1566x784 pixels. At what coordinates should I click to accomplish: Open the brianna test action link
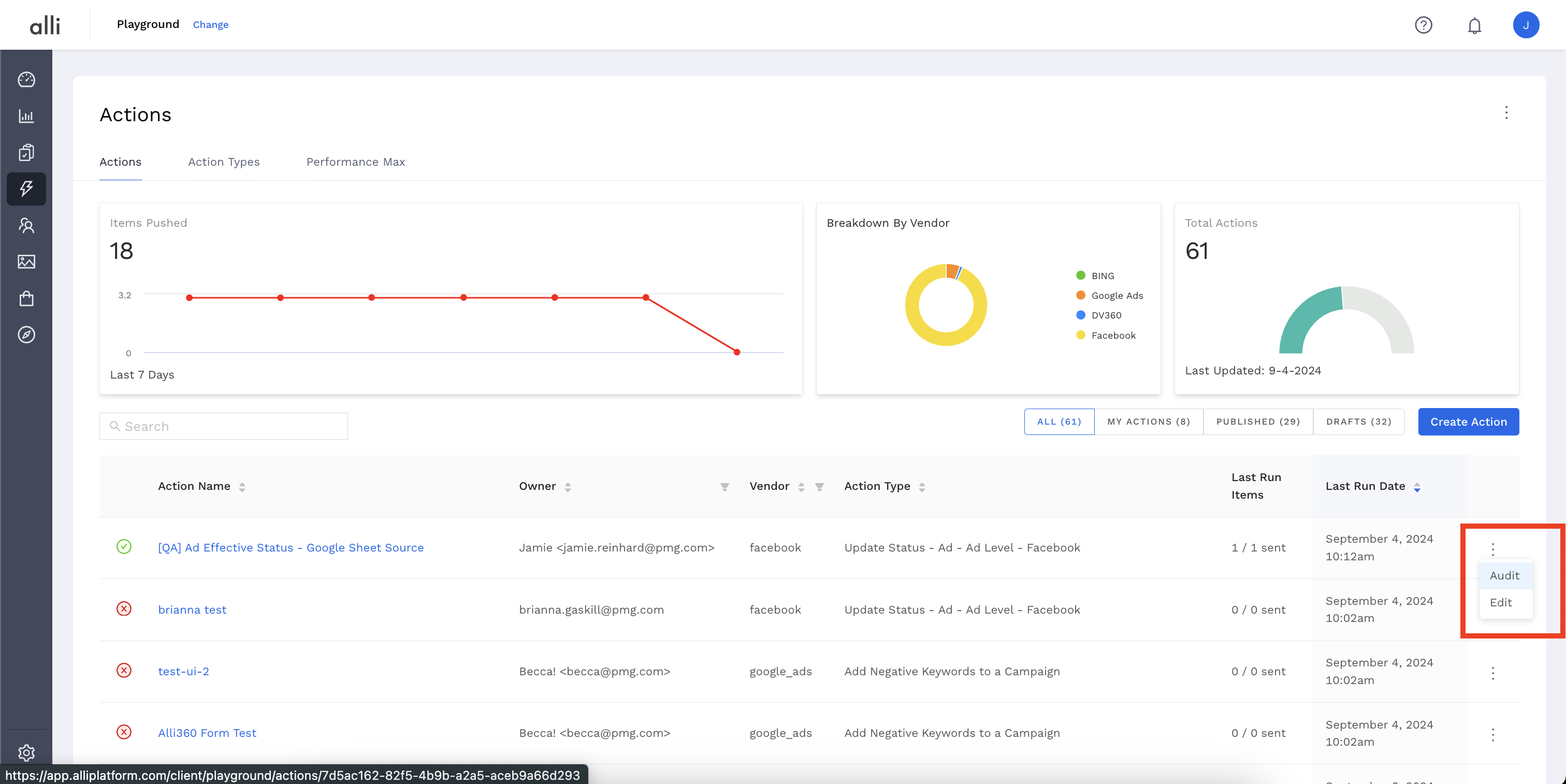click(x=192, y=609)
